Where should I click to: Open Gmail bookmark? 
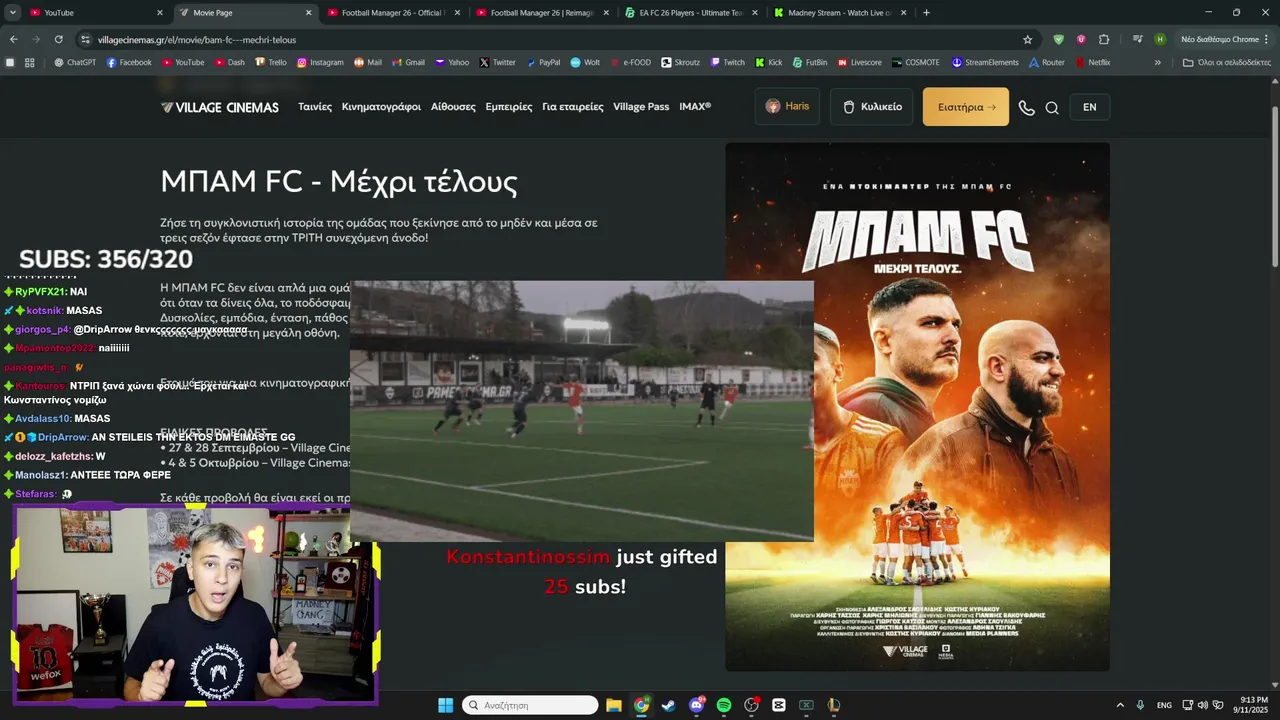[408, 62]
